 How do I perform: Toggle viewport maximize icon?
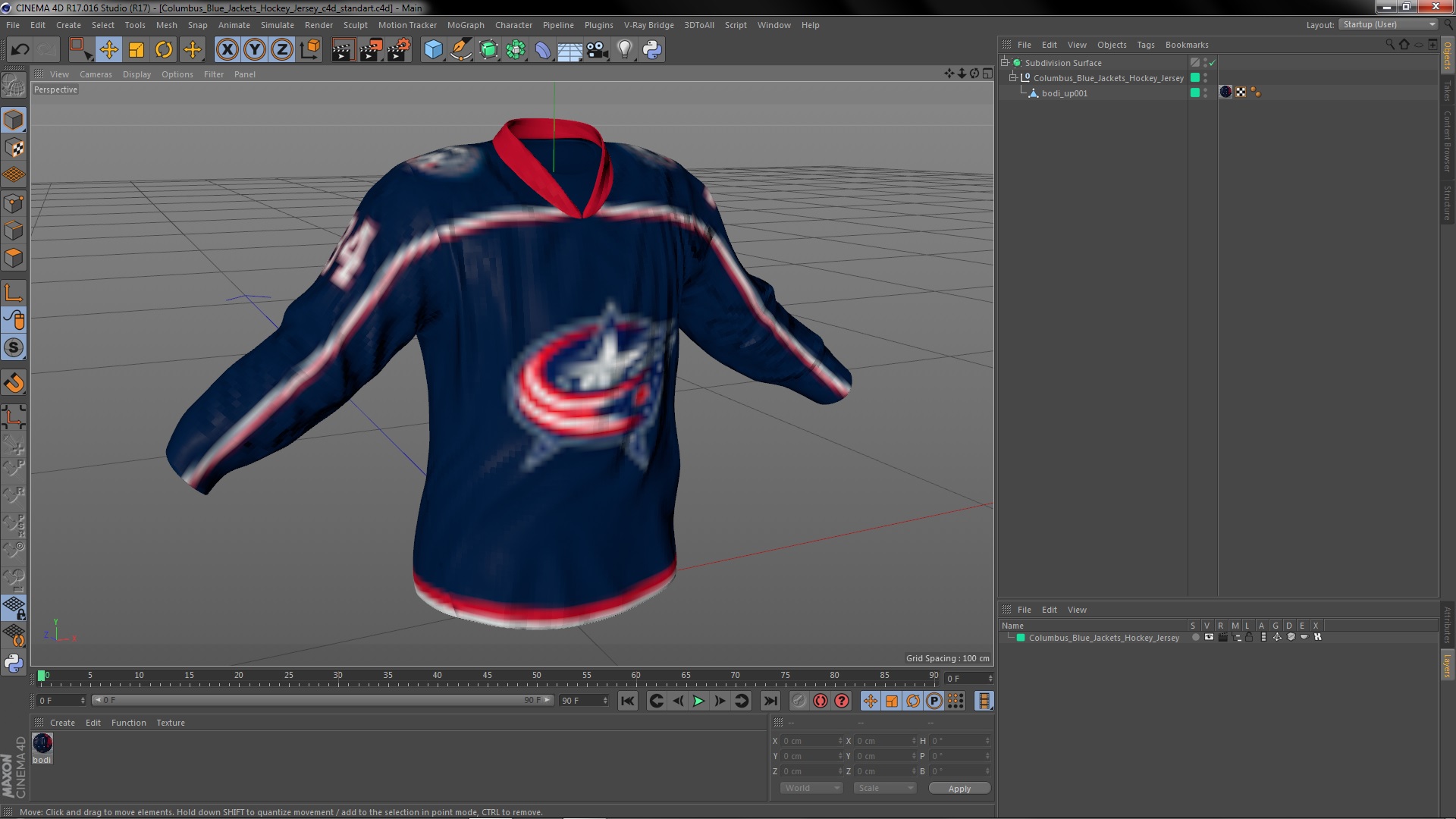[x=987, y=74]
